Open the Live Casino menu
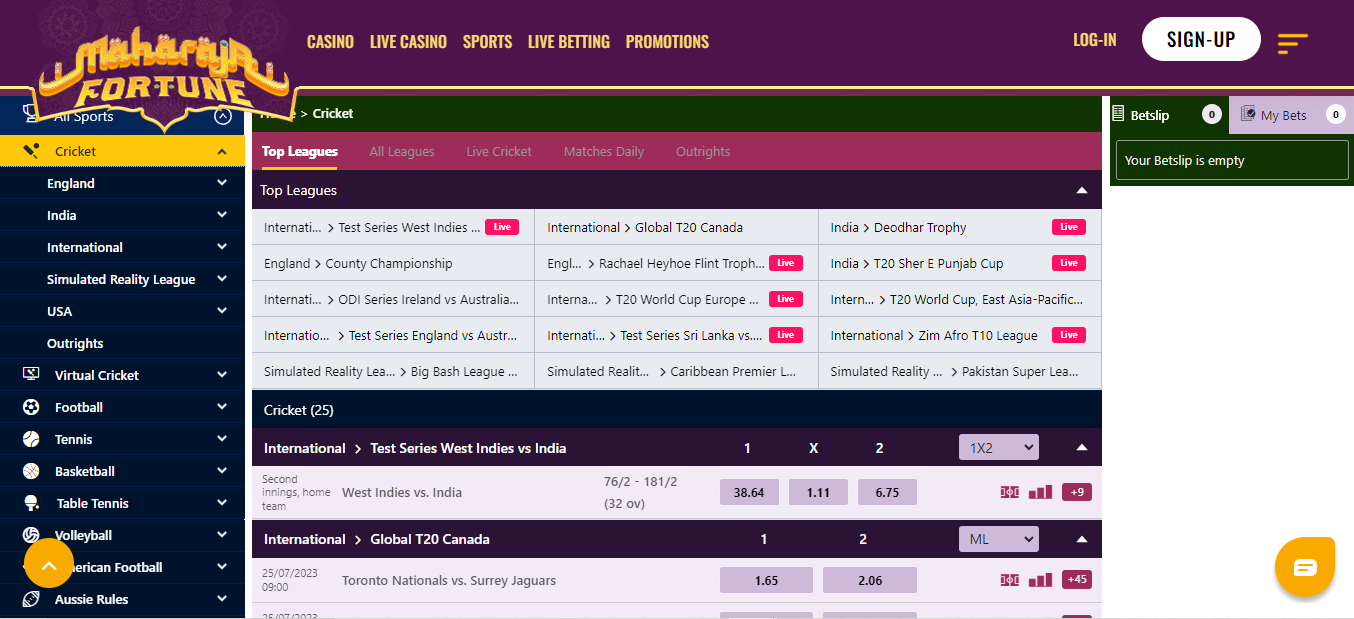1354x619 pixels. (408, 41)
